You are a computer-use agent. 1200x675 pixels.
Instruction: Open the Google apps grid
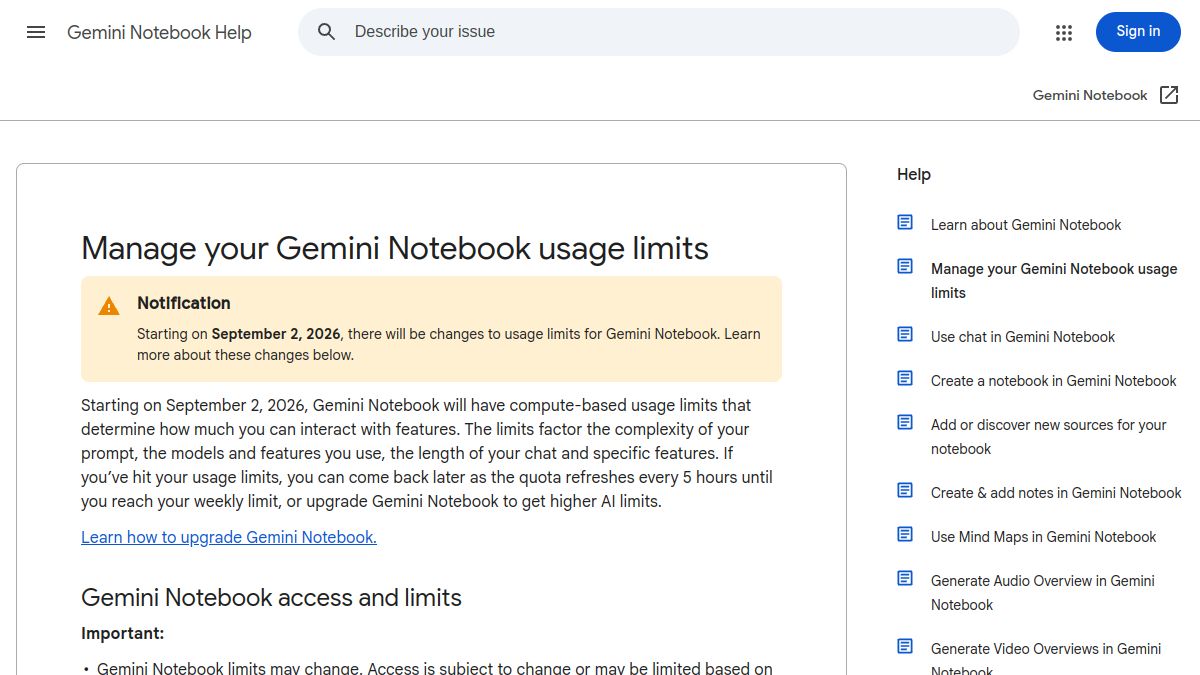(x=1064, y=33)
